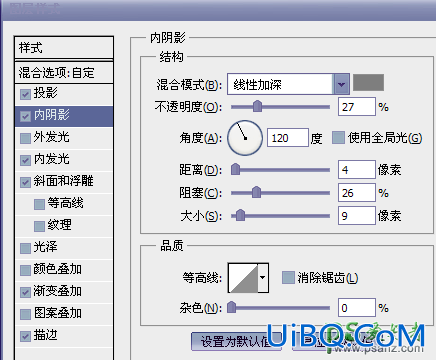This screenshot has height=360, width=436.
Task: Enable the 图案叠加 checkbox
Action: [25, 314]
